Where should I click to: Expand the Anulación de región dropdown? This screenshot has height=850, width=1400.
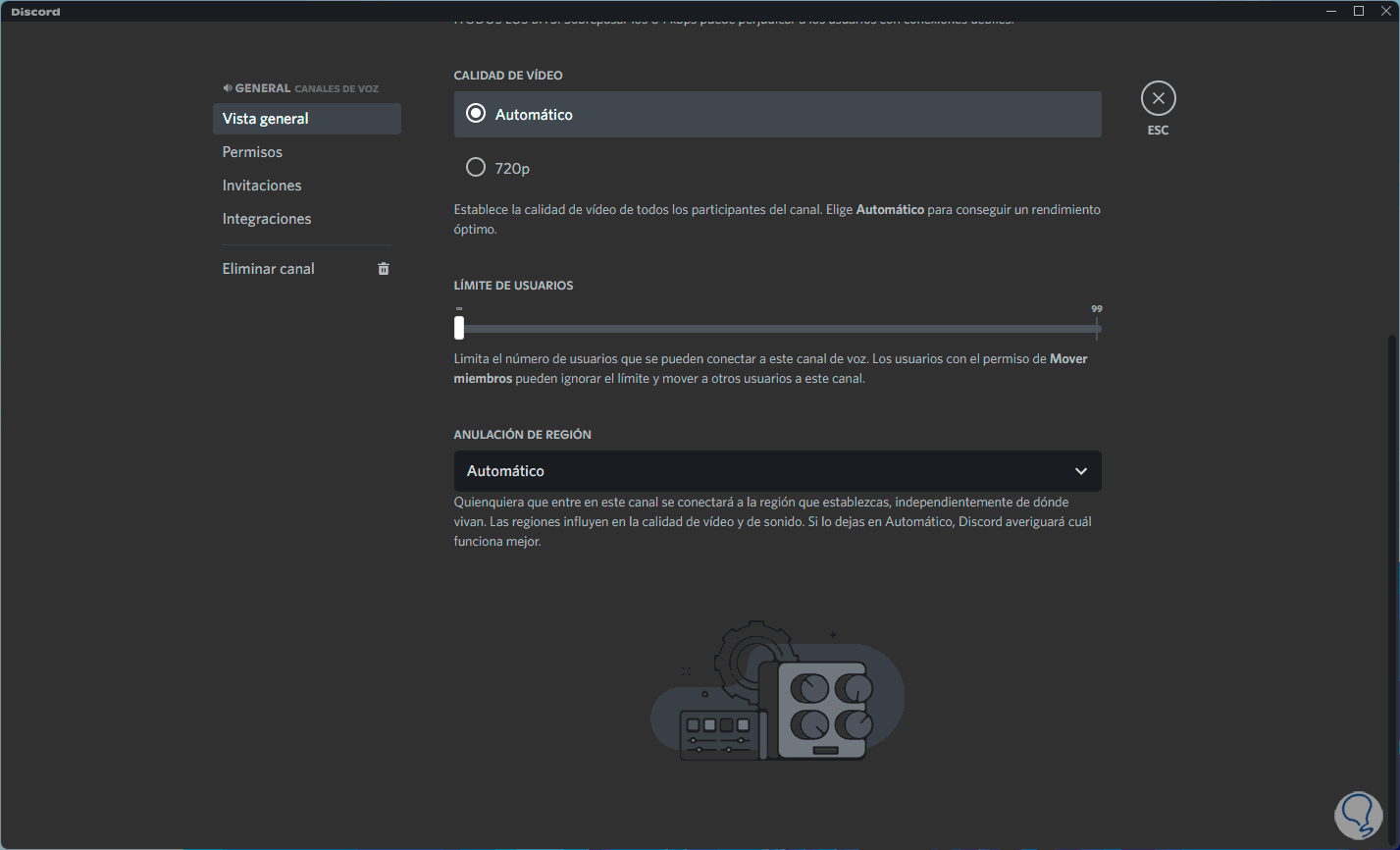pyautogui.click(x=777, y=471)
